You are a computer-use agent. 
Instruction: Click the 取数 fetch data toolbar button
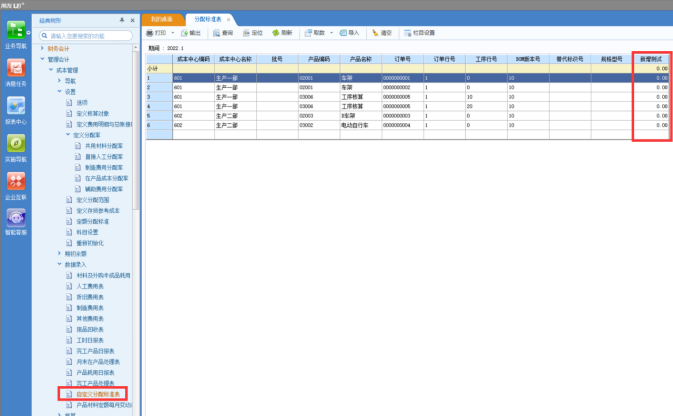tap(315, 33)
